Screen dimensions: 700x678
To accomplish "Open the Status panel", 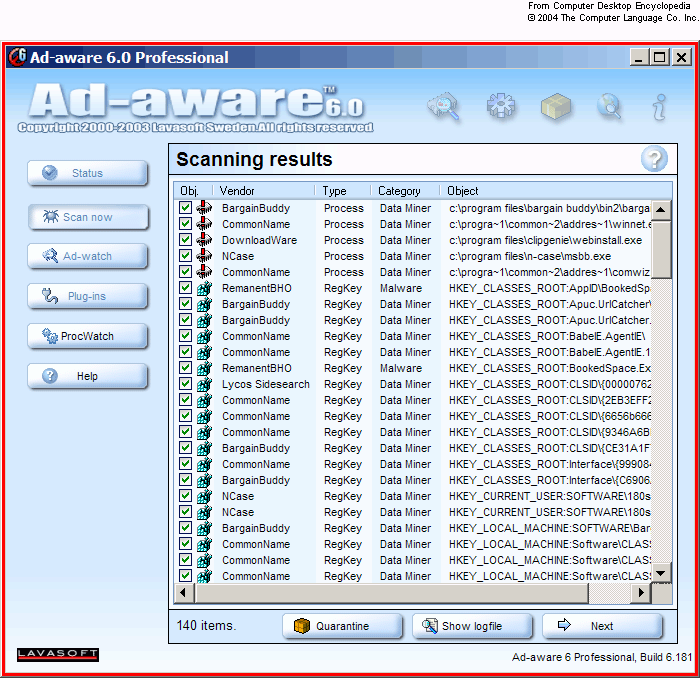I will pyautogui.click(x=88, y=173).
